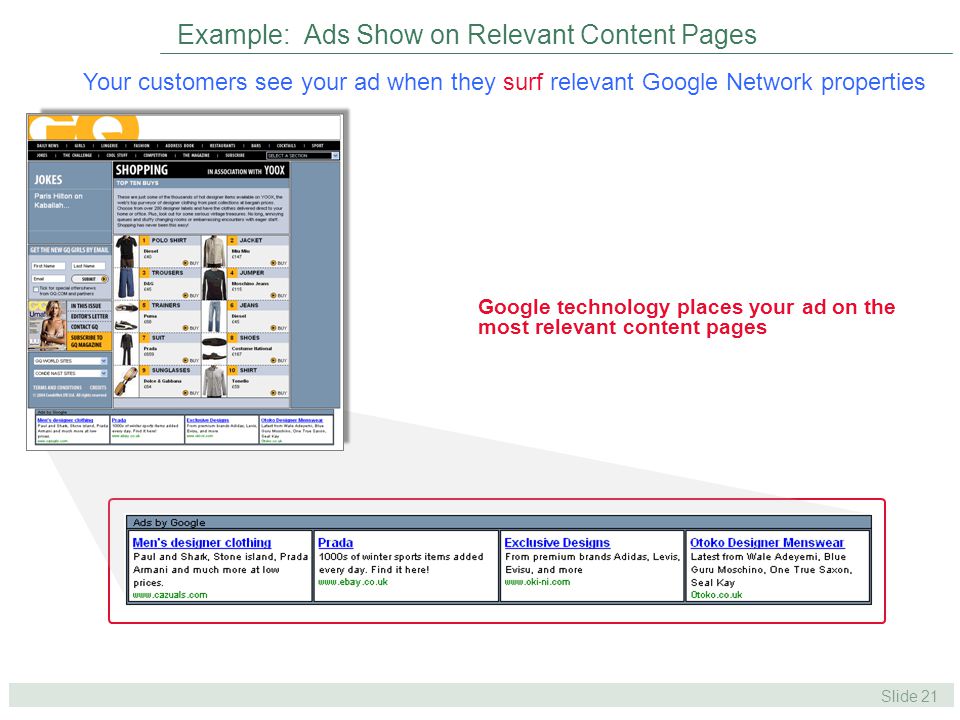Open the GQ World Sites dropdown

point(70,361)
